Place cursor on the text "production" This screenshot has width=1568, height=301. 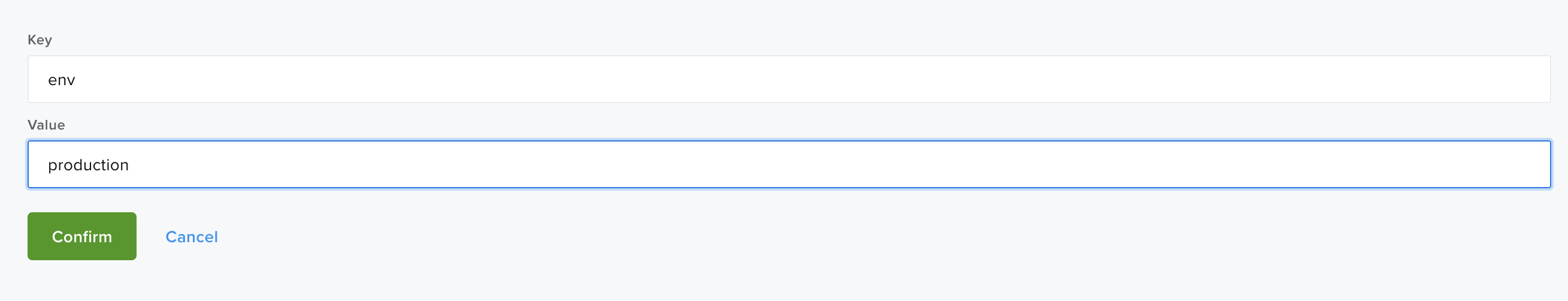point(88,165)
